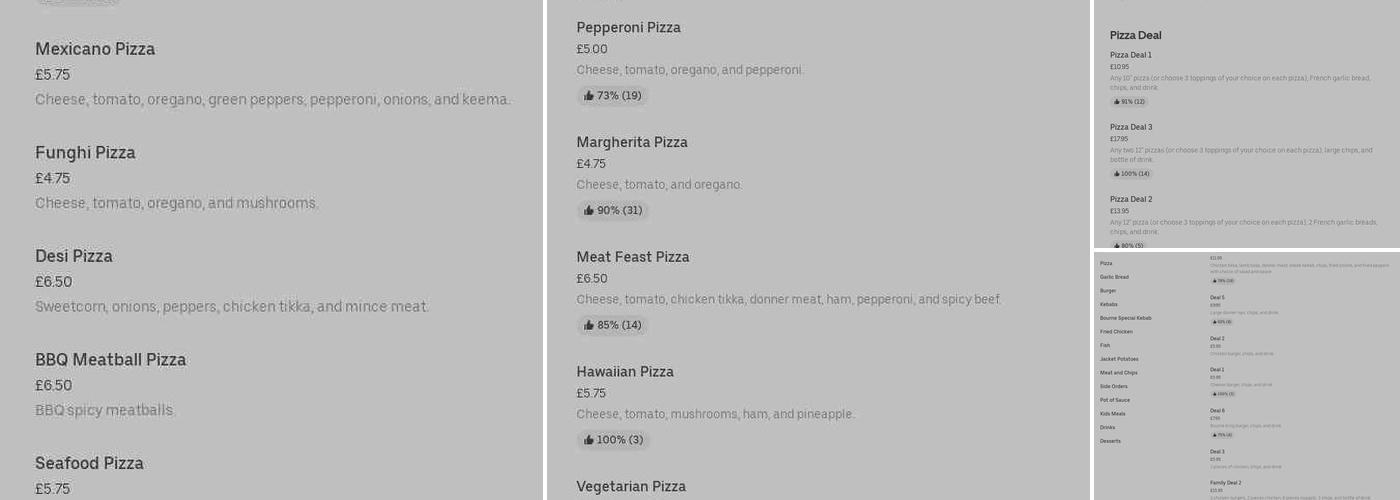Click the thumbs-up rating under Deal 5
This screenshot has height=500, width=1400.
[x=1221, y=322]
